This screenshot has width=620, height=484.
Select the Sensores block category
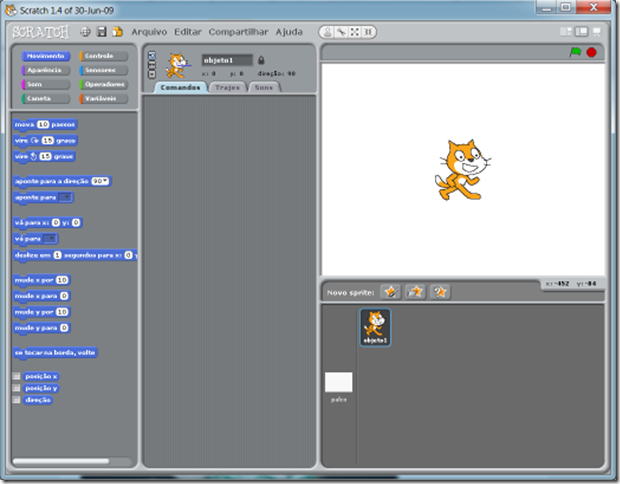pos(104,70)
